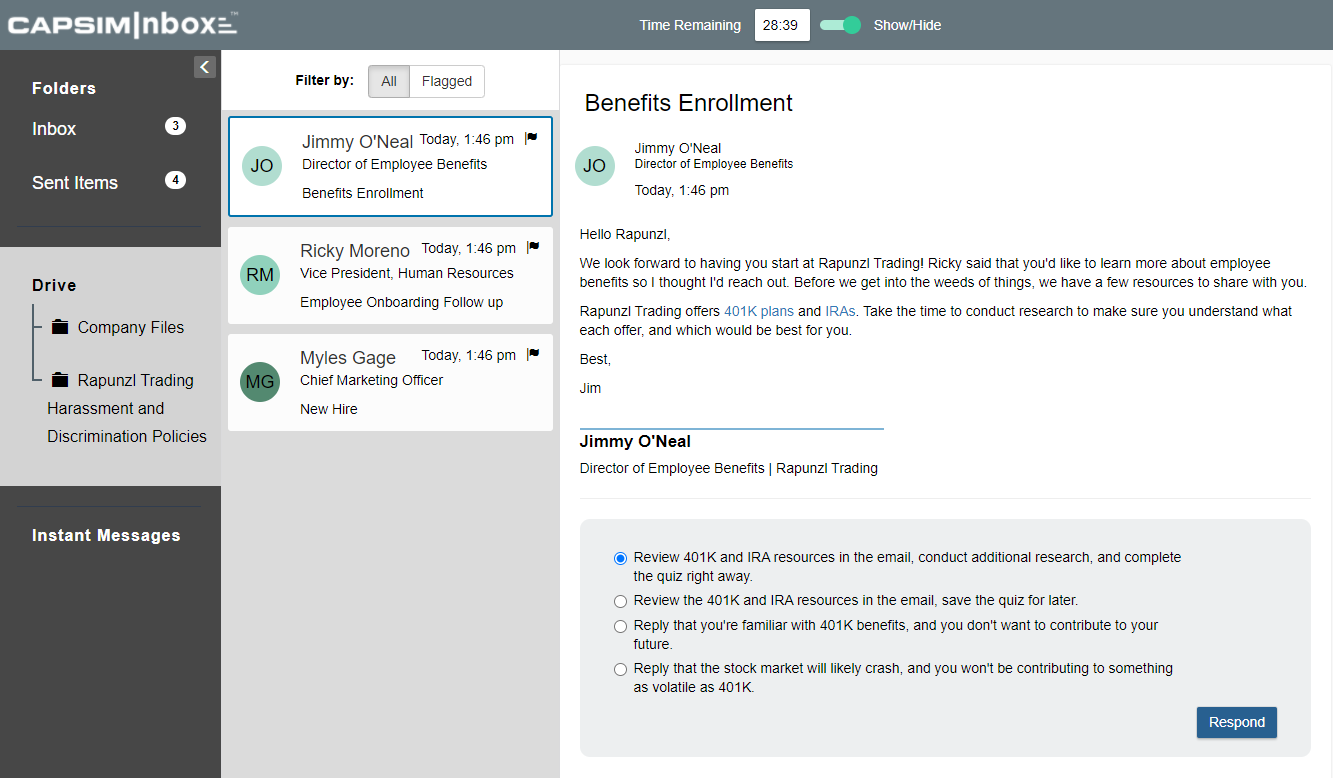Viewport: 1333px width, 778px height.
Task: Click the RM avatar of Ricky Moreno
Action: 260,275
